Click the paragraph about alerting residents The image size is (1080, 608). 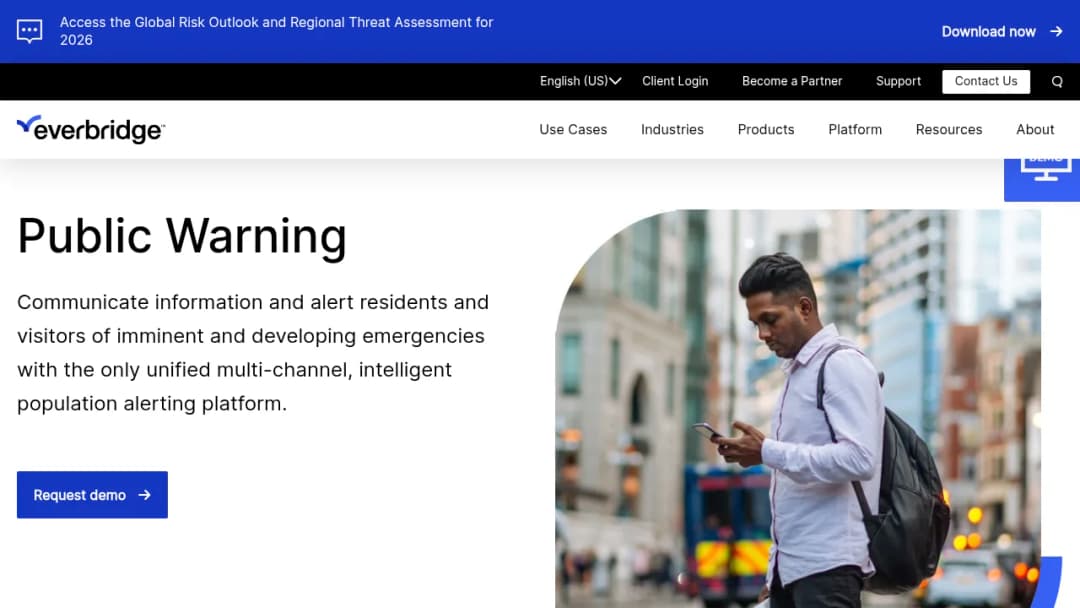(253, 353)
